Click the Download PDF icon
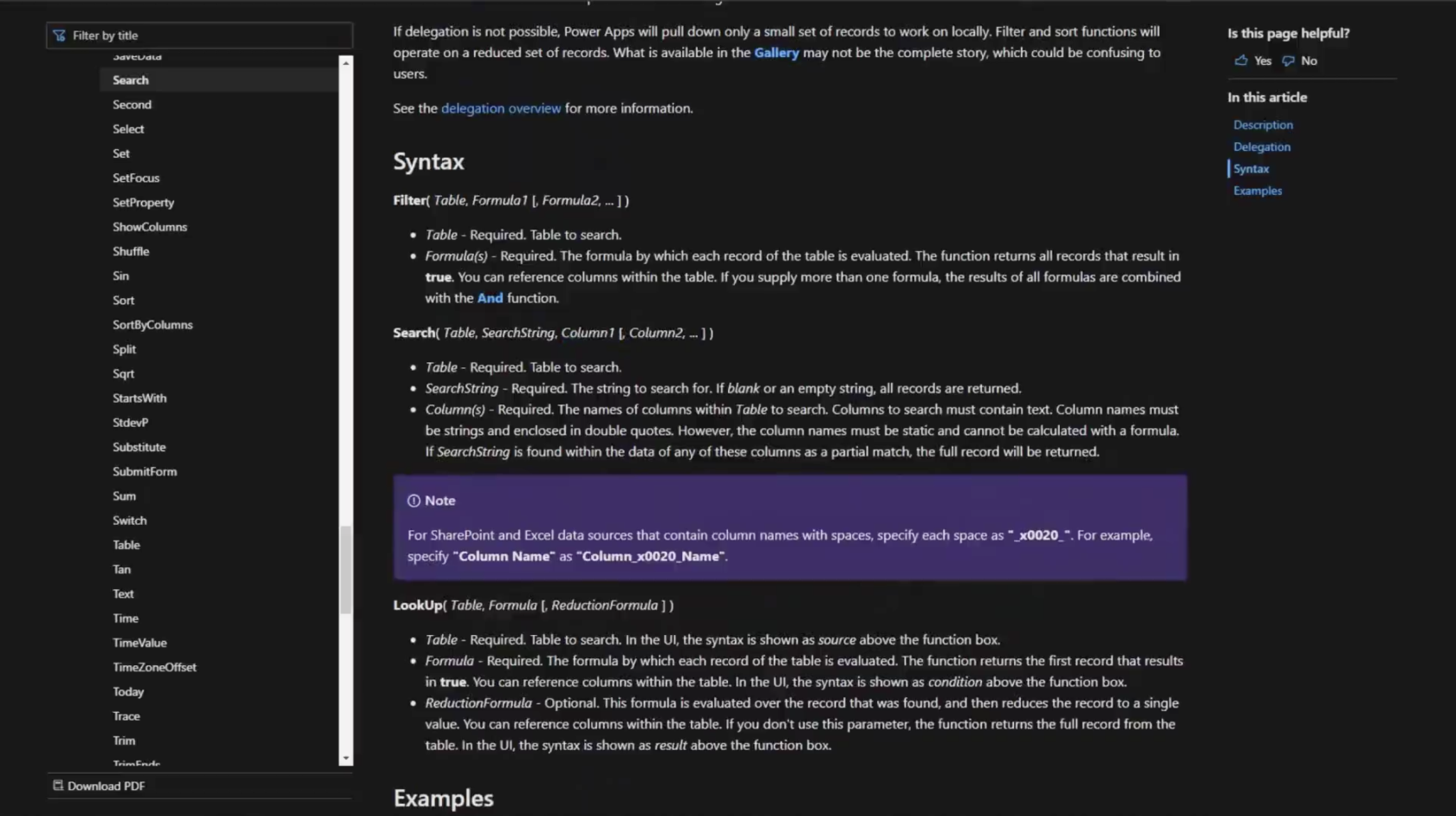This screenshot has height=816, width=1456. click(x=58, y=786)
